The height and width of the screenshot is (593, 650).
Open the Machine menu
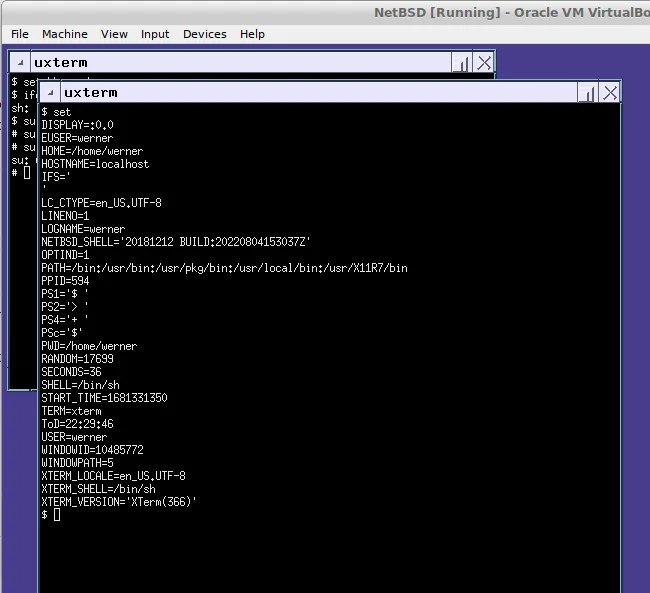point(64,34)
